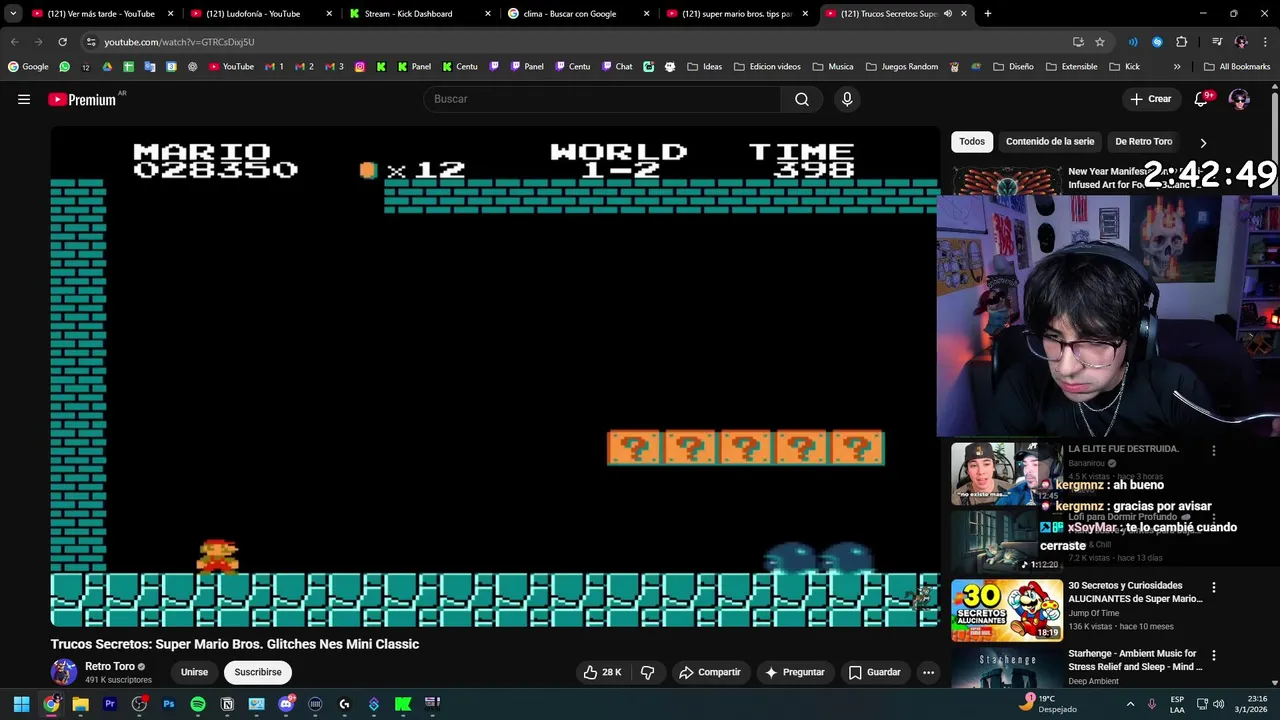The image size is (1280, 720).
Task: Select the Todos filter chip
Action: (972, 141)
